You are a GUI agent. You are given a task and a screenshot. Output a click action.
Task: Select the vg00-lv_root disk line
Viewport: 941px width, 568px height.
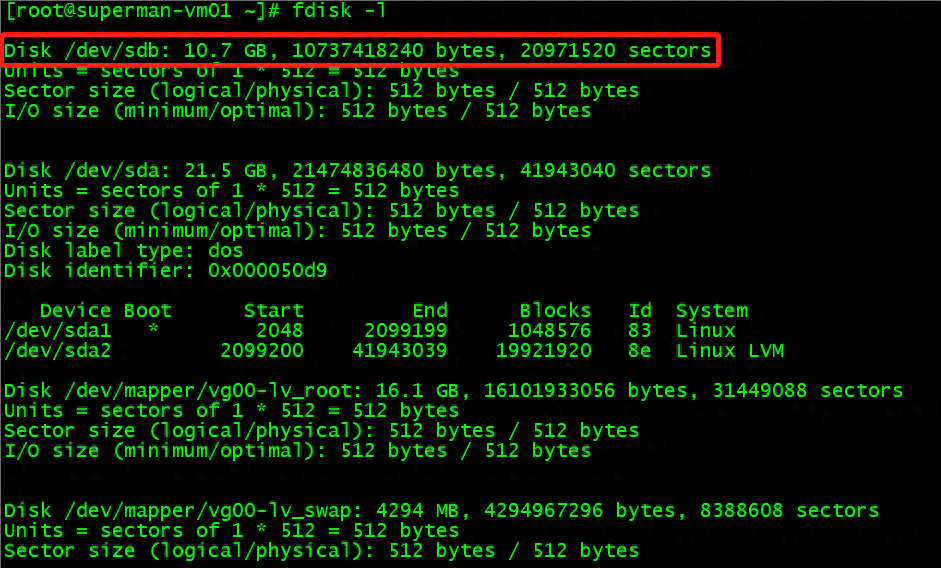(x=454, y=391)
